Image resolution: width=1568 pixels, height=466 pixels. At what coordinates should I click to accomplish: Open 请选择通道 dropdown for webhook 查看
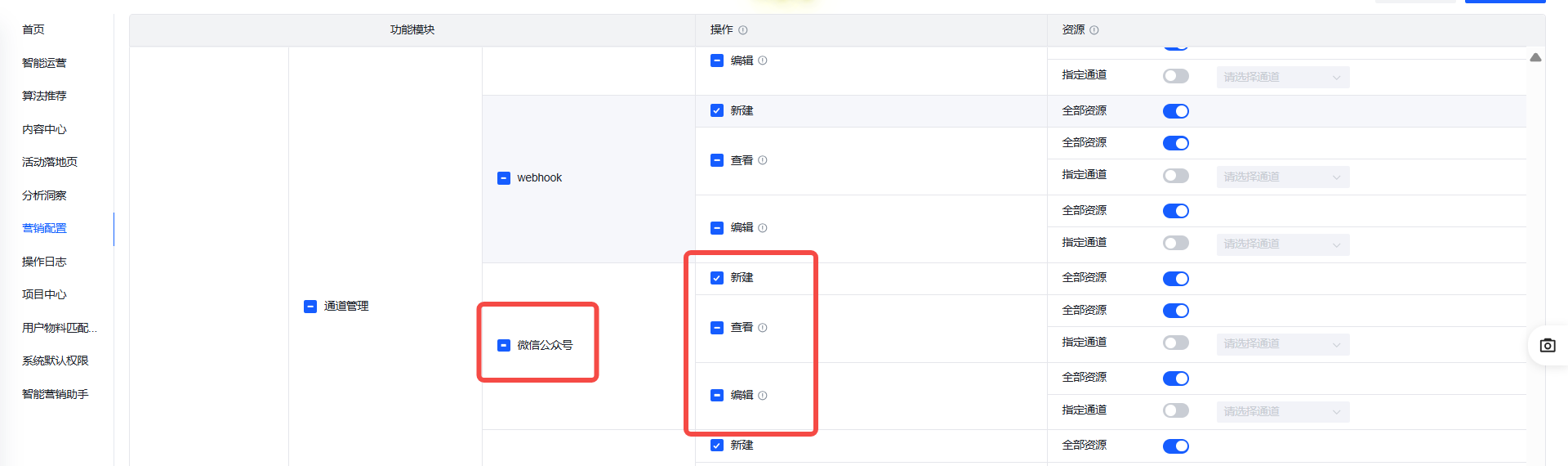[x=1283, y=177]
